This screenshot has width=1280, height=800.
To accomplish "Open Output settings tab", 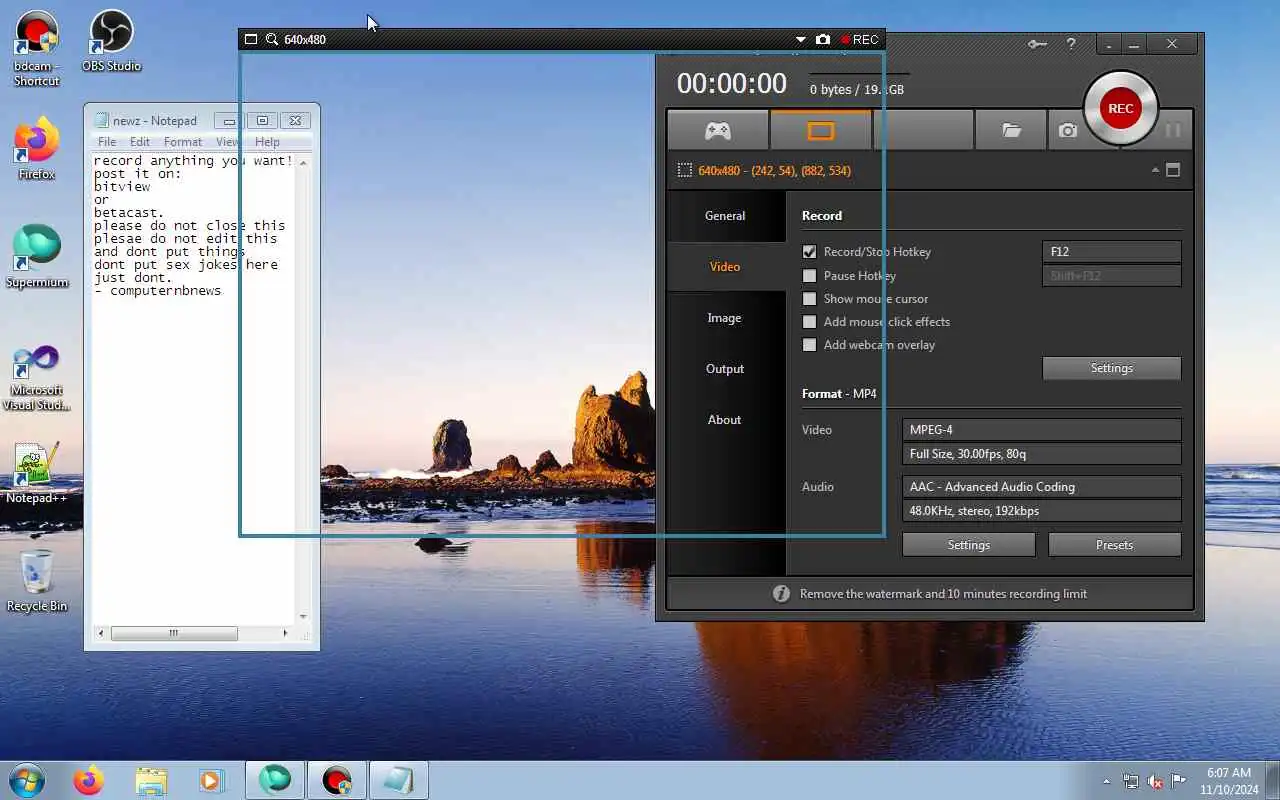I will coord(725,369).
